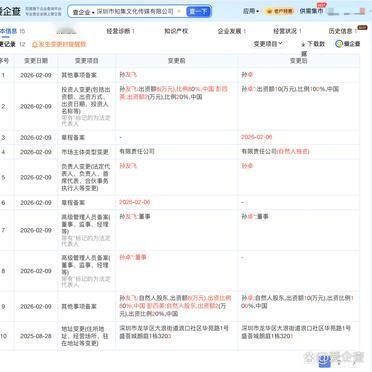The width and height of the screenshot is (372, 372).
Task: Click the 发生变更时提醒我 link
Action: coord(62,44)
